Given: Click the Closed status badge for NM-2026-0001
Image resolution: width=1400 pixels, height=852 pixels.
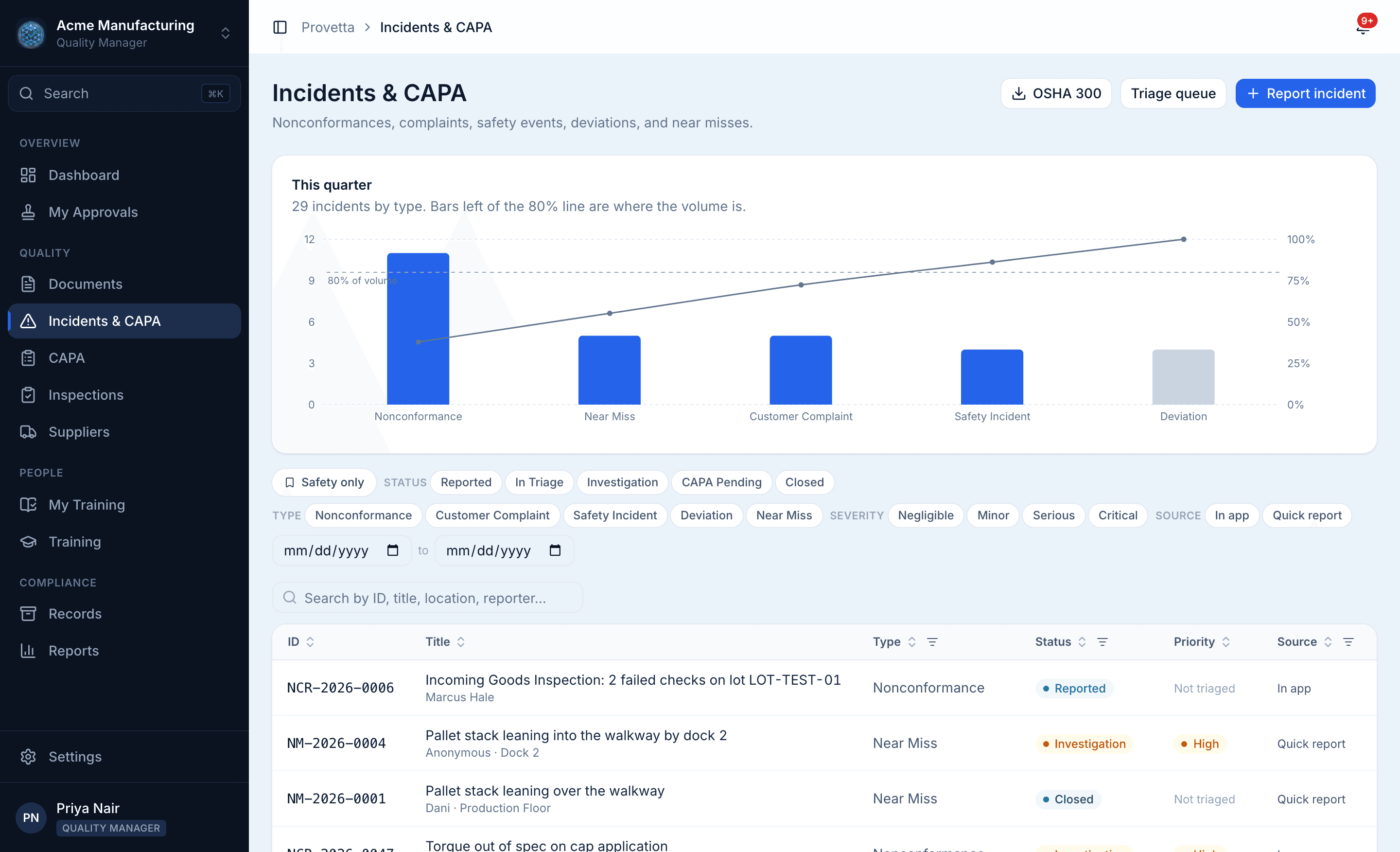Looking at the screenshot, I should pyautogui.click(x=1067, y=799).
